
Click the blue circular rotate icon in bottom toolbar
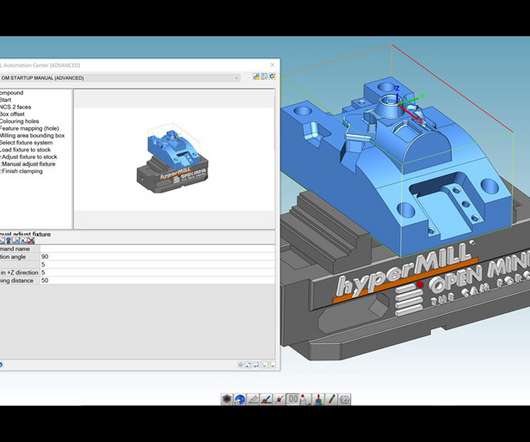tap(240, 399)
